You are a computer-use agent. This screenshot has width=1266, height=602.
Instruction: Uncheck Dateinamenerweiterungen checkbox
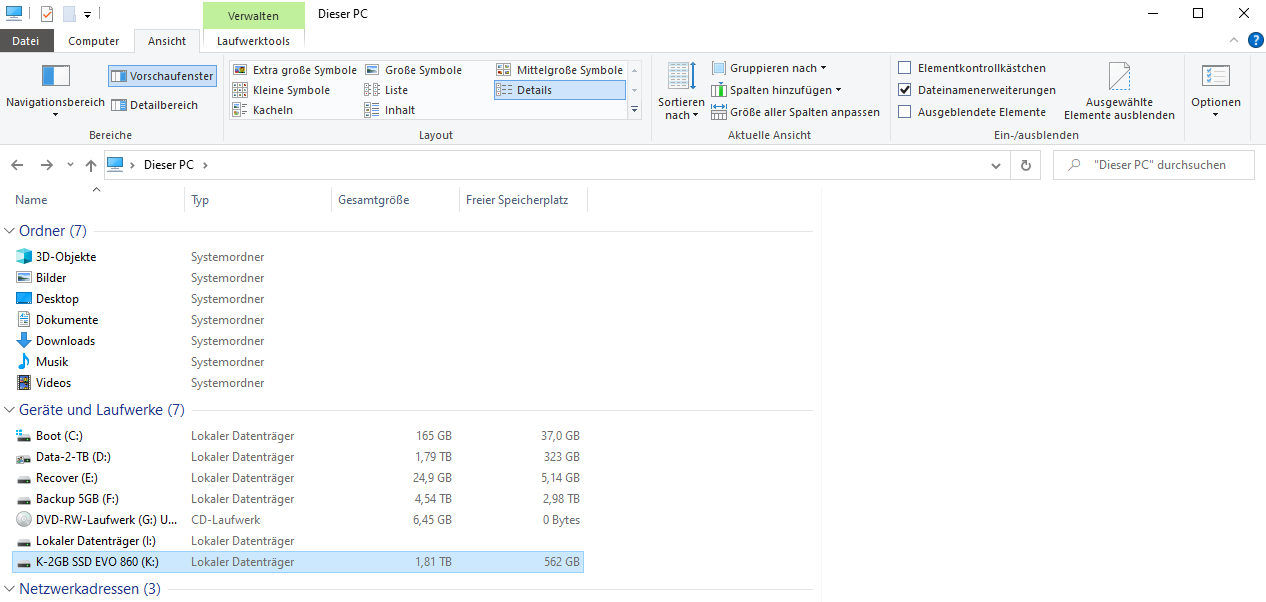[905, 90]
